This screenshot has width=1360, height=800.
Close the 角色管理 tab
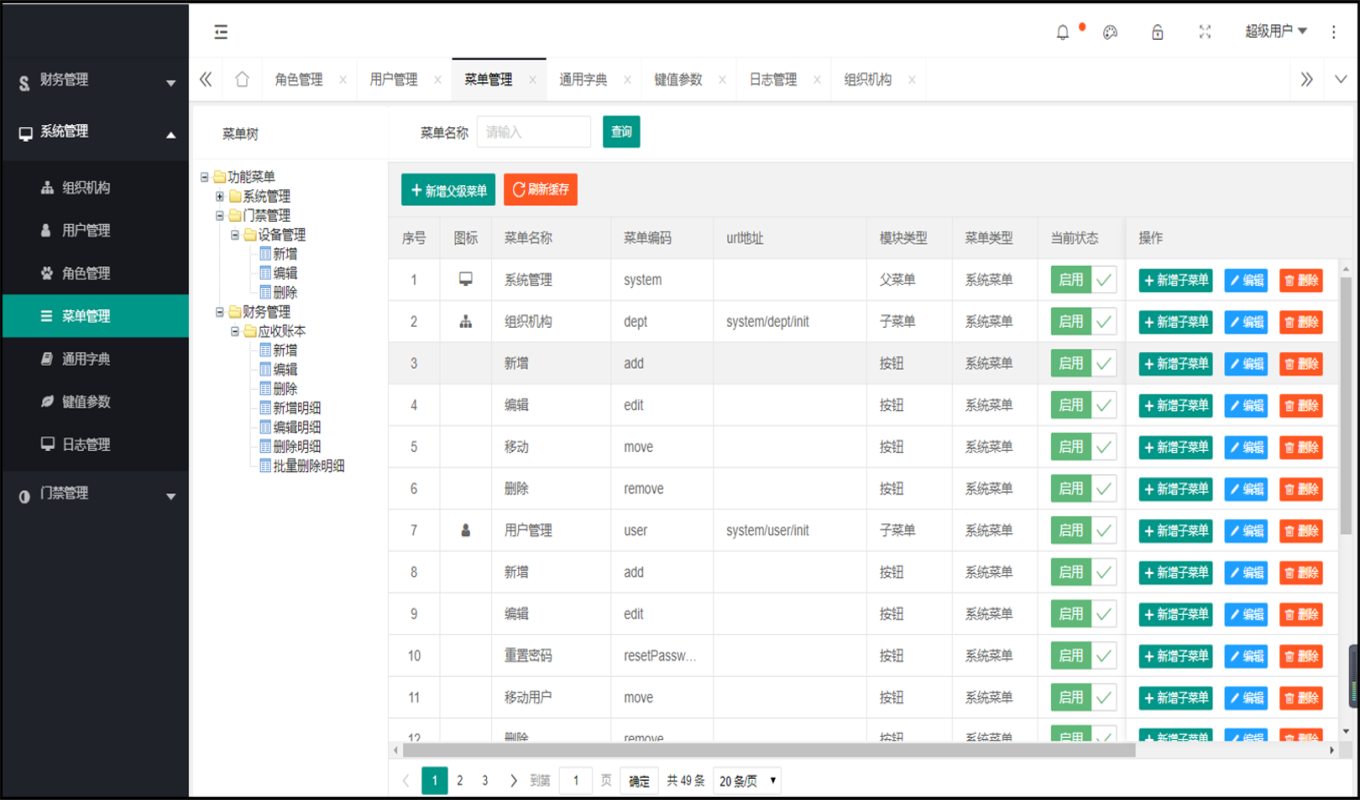click(x=343, y=80)
